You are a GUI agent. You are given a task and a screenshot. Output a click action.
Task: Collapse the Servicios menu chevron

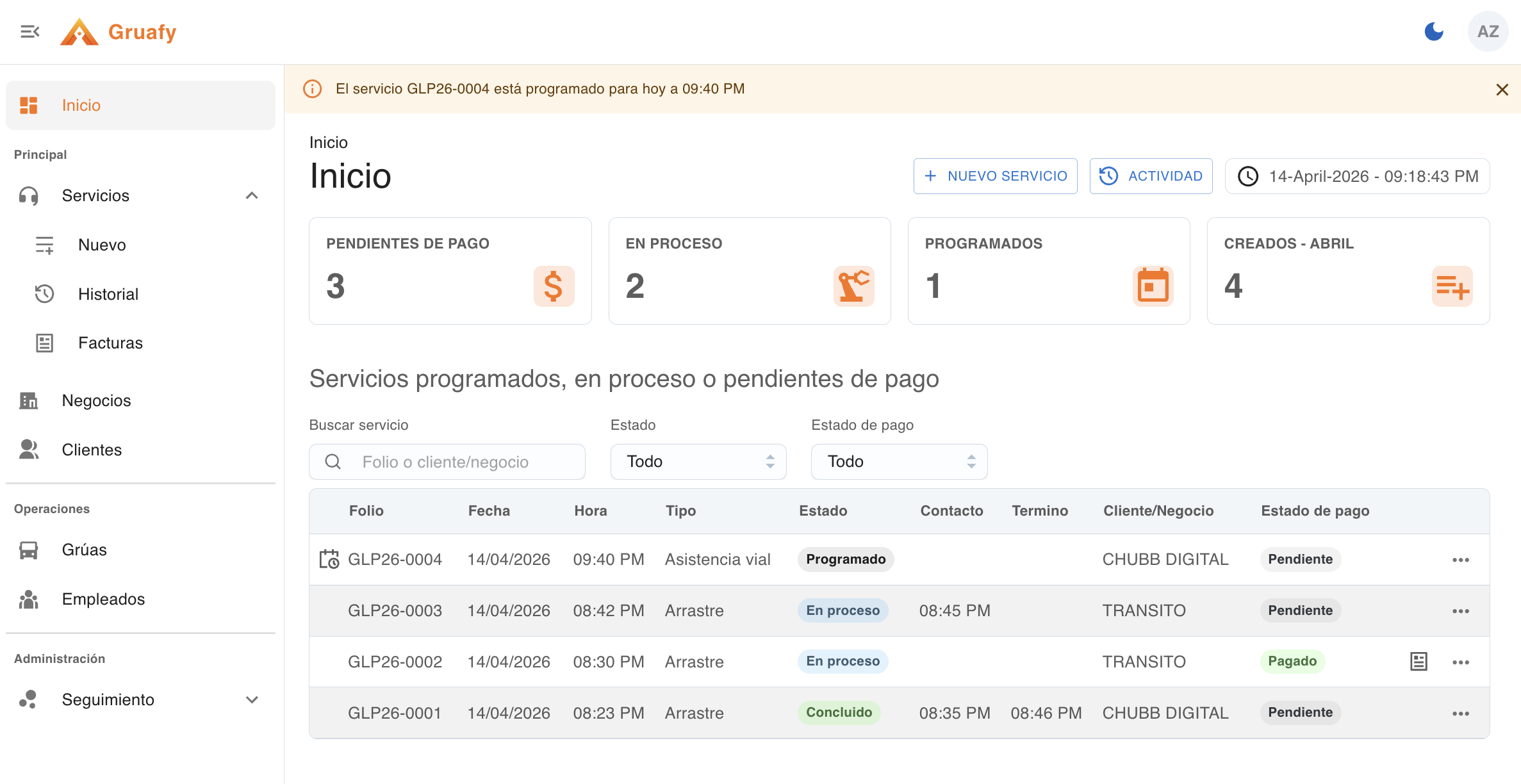click(x=252, y=195)
